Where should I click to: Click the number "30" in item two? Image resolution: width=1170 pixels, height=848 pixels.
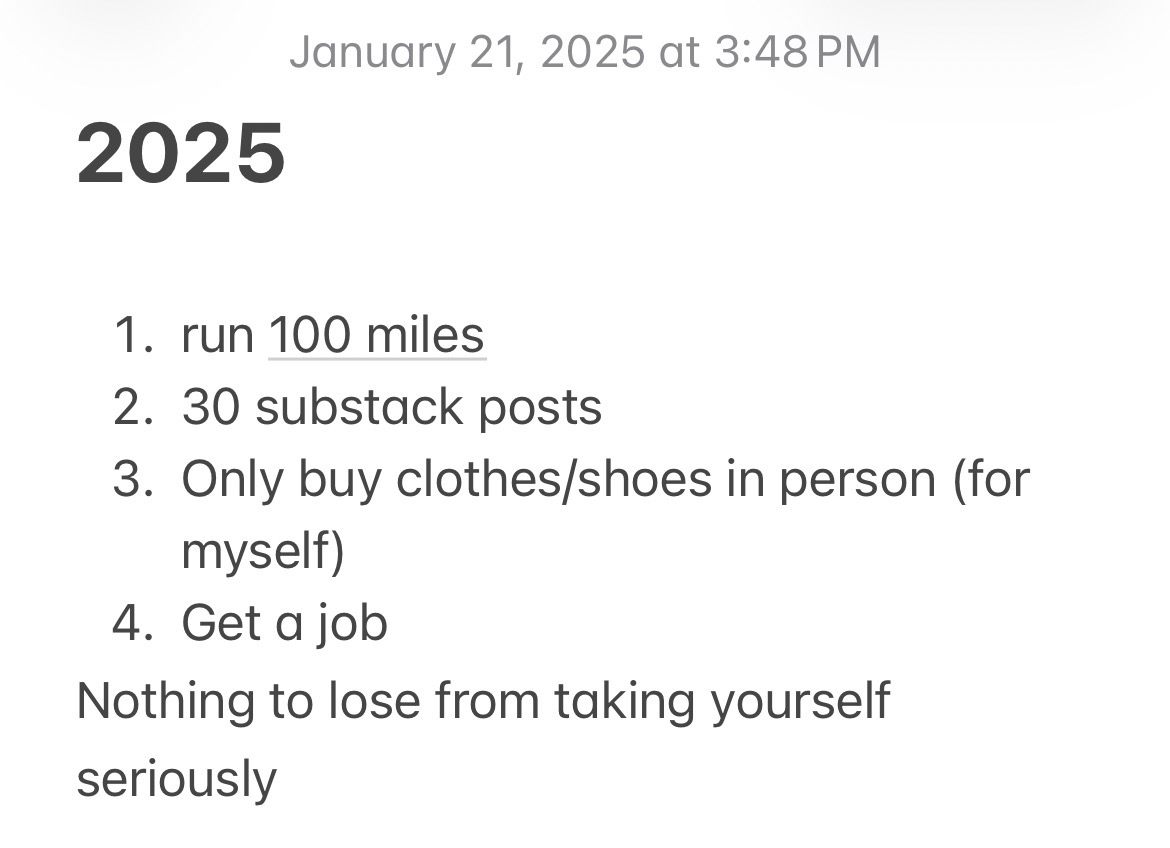pyautogui.click(x=211, y=407)
